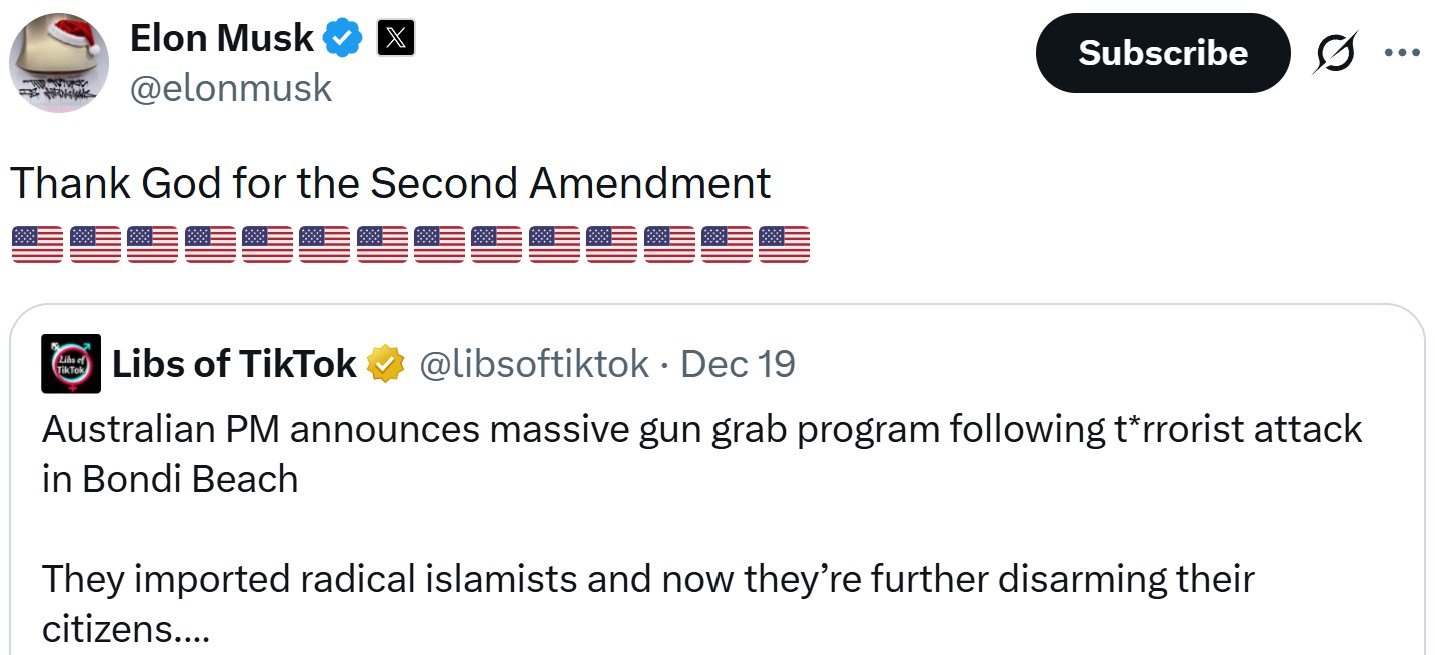Open the Elon Musk display name link
Viewport: 1435px width, 655px height.
point(222,39)
